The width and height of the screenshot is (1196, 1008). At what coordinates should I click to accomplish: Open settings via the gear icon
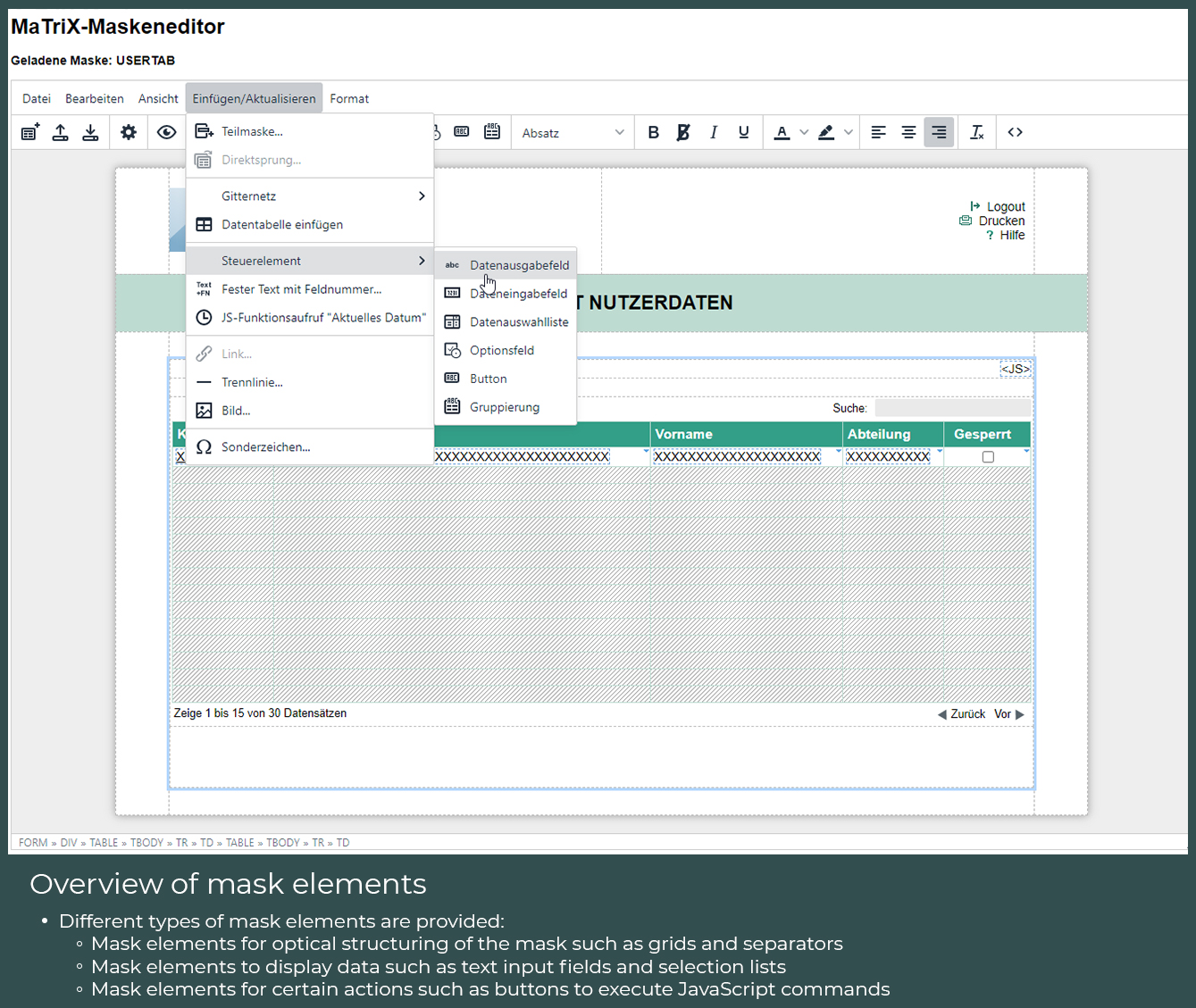pyautogui.click(x=129, y=132)
